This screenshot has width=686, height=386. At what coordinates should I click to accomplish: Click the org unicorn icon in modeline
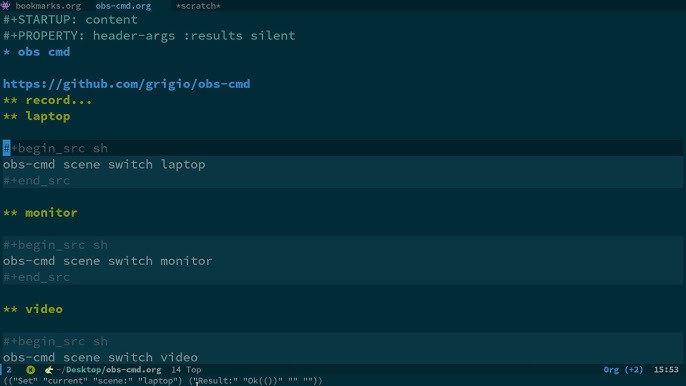(49, 370)
